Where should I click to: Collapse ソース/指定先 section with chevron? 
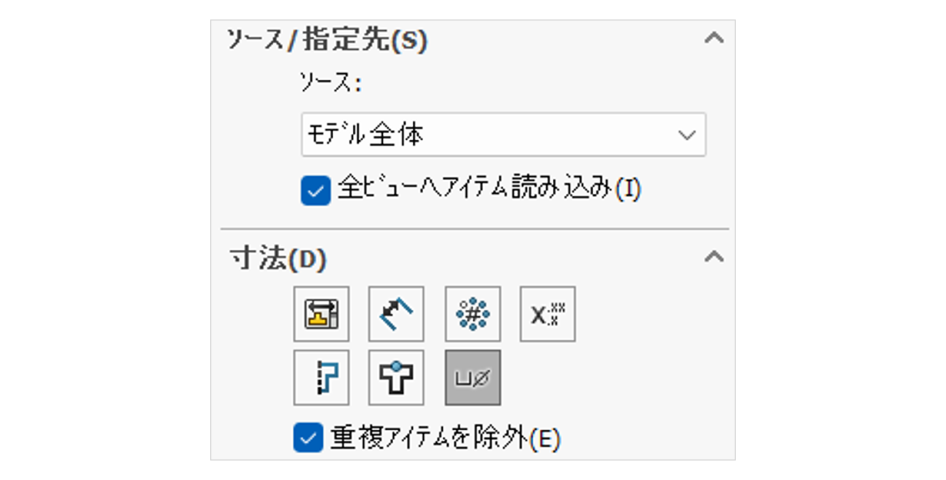tap(712, 40)
